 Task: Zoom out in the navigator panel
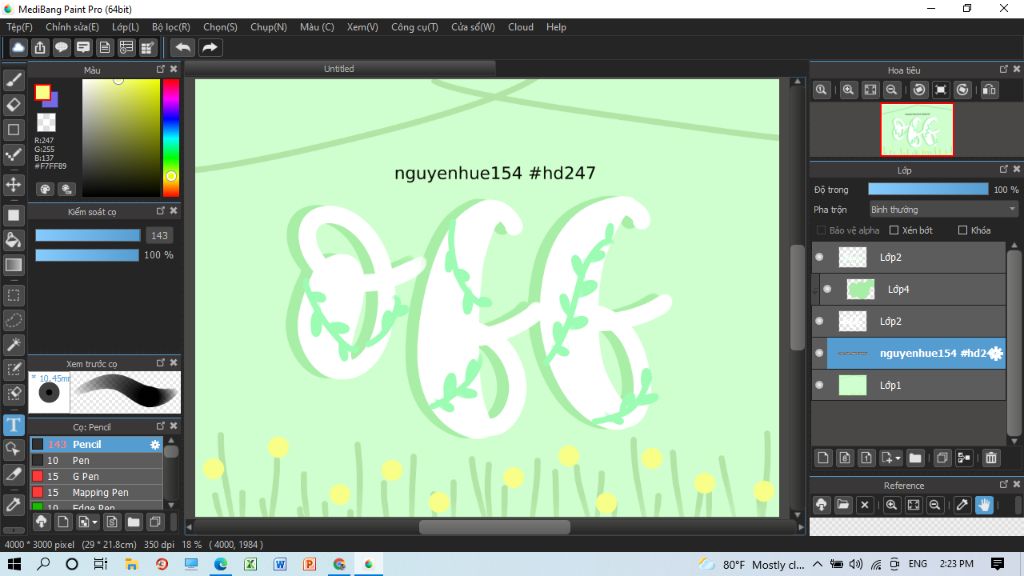tap(891, 90)
